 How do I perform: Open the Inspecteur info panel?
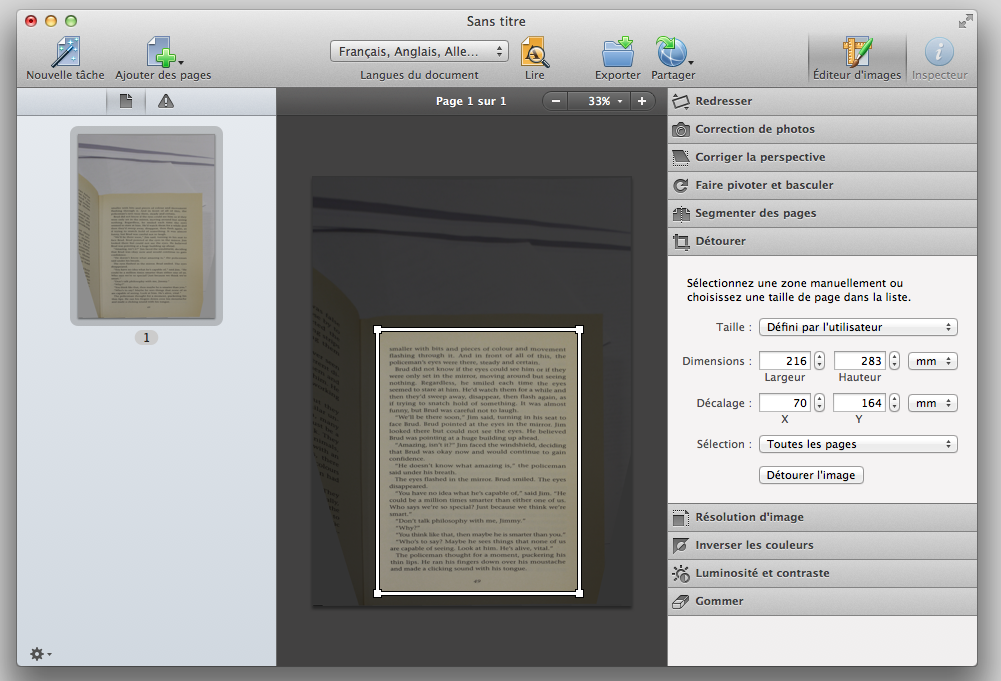[939, 52]
